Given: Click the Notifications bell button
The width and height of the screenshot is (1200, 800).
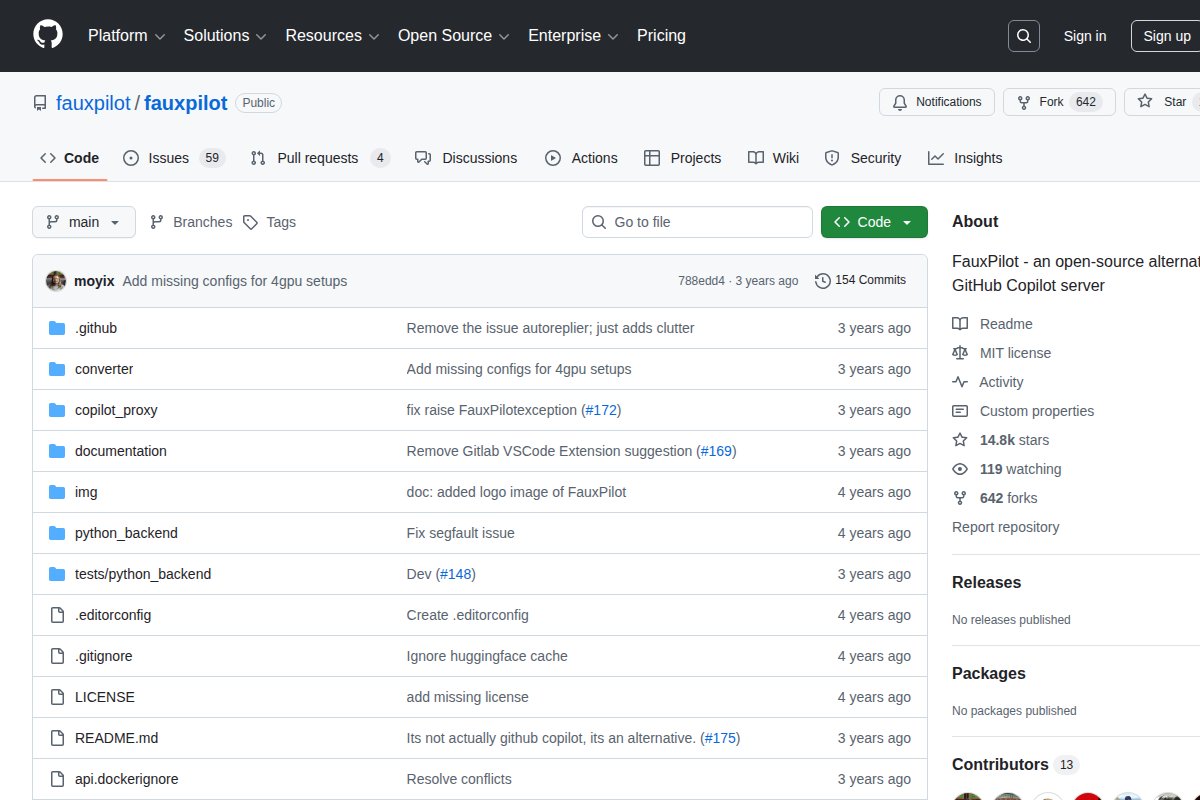Looking at the screenshot, I should click(937, 102).
